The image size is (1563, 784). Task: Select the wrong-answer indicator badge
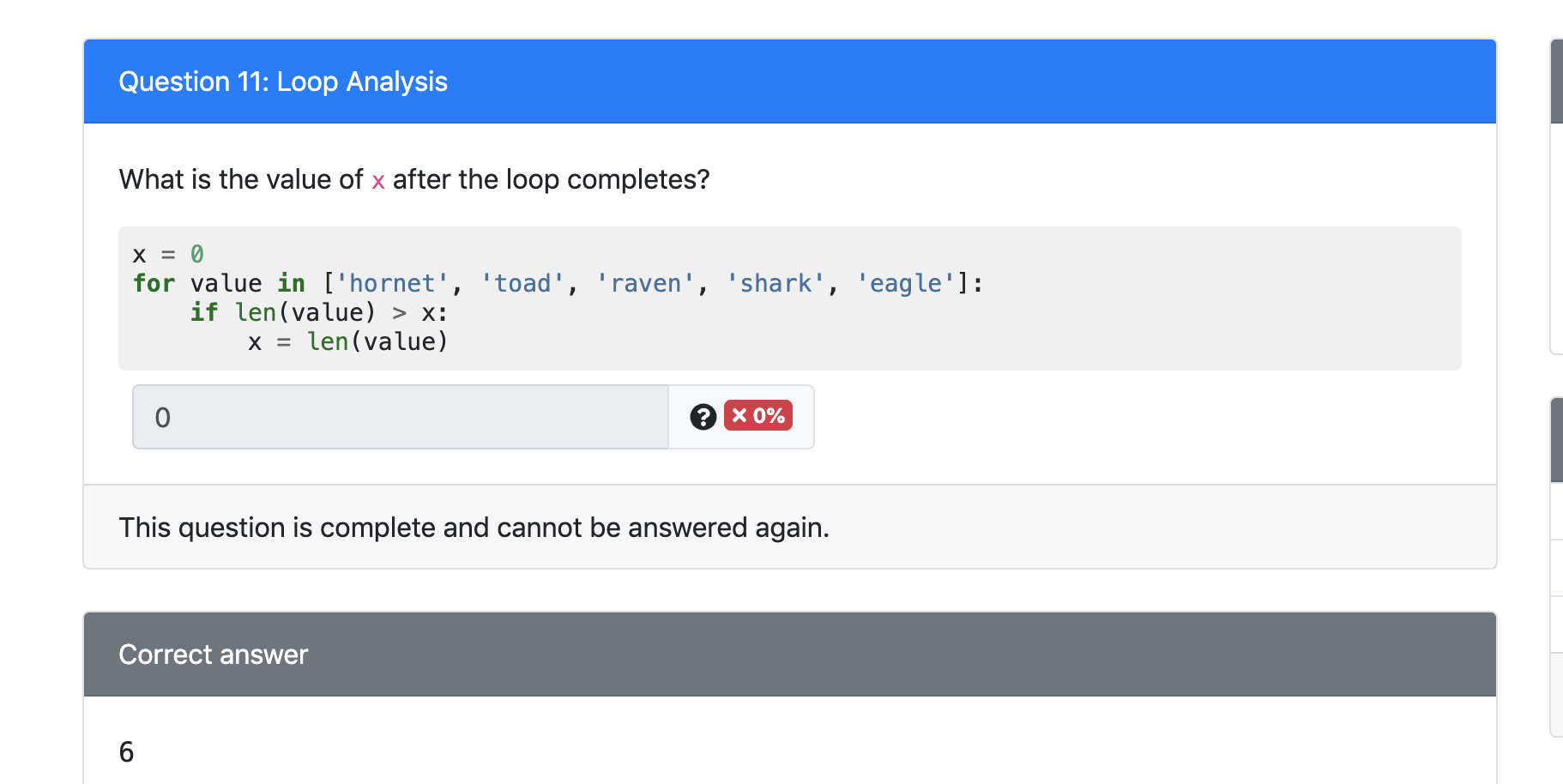(758, 415)
